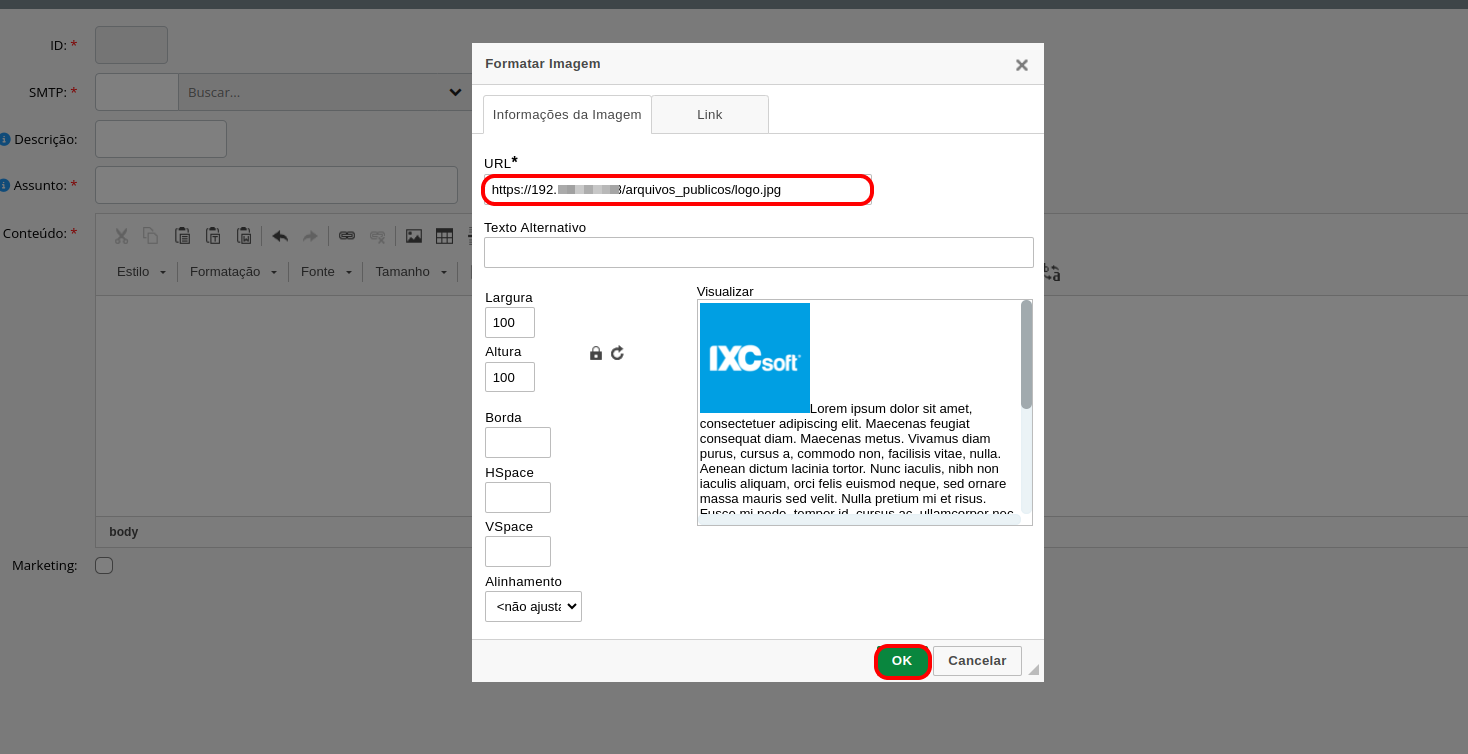The height and width of the screenshot is (754, 1468).
Task: Click the Redo arrow icon
Action: coord(310,236)
